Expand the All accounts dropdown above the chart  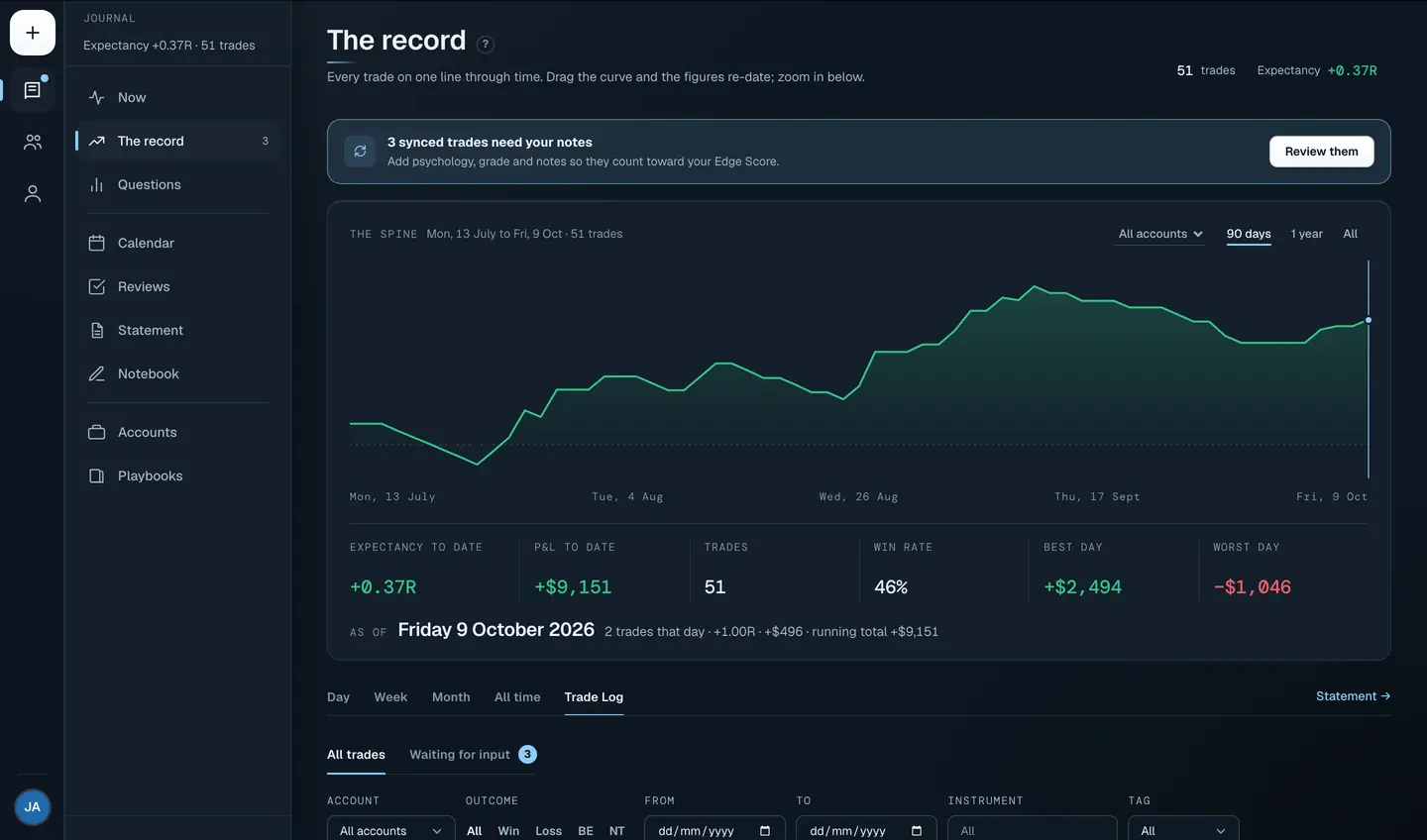[1160, 234]
